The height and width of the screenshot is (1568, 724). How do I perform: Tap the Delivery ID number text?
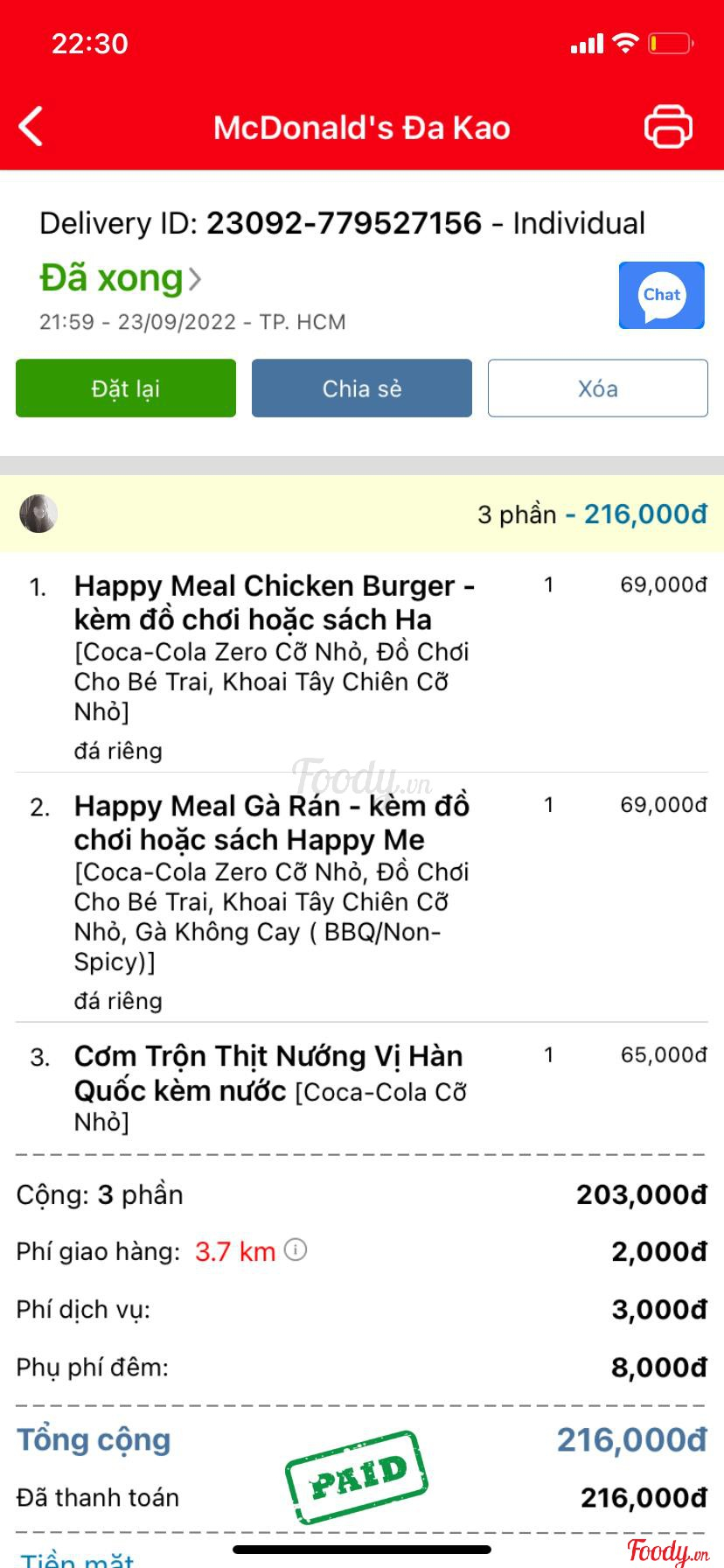click(x=344, y=223)
